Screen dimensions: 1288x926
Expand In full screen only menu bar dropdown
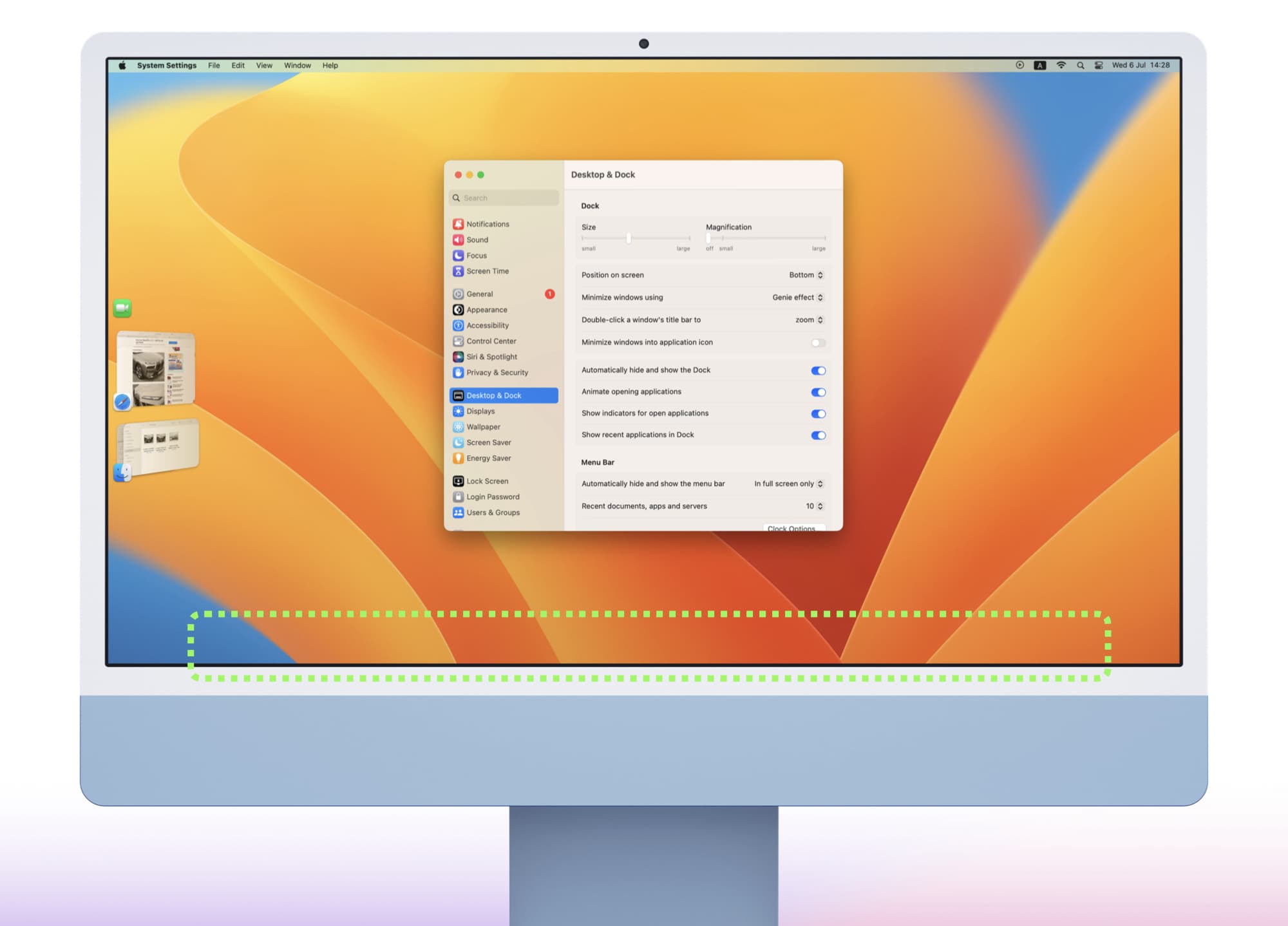tap(788, 484)
